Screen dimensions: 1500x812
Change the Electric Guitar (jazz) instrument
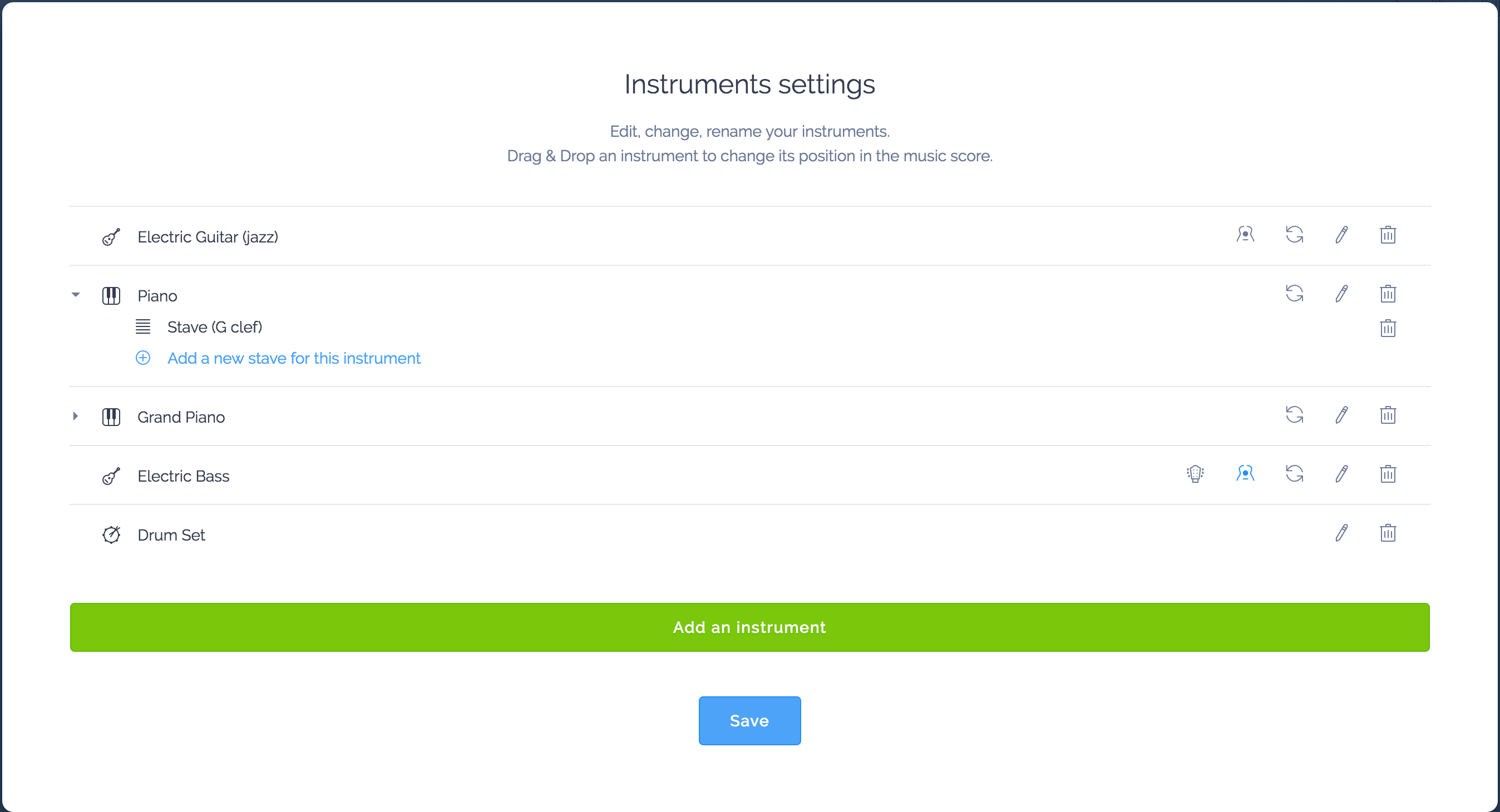(1295, 235)
